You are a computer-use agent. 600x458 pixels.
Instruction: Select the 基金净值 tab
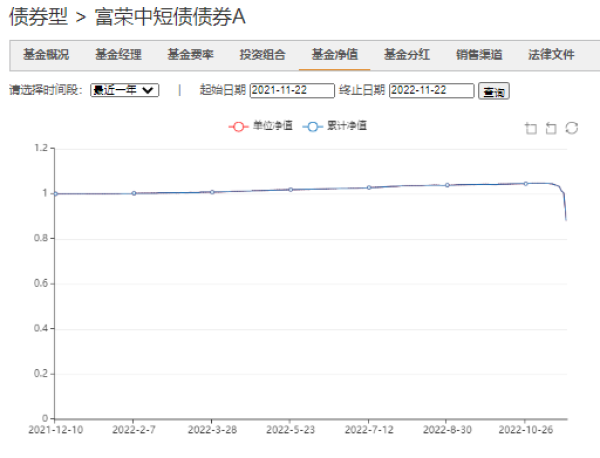pyautogui.click(x=335, y=55)
